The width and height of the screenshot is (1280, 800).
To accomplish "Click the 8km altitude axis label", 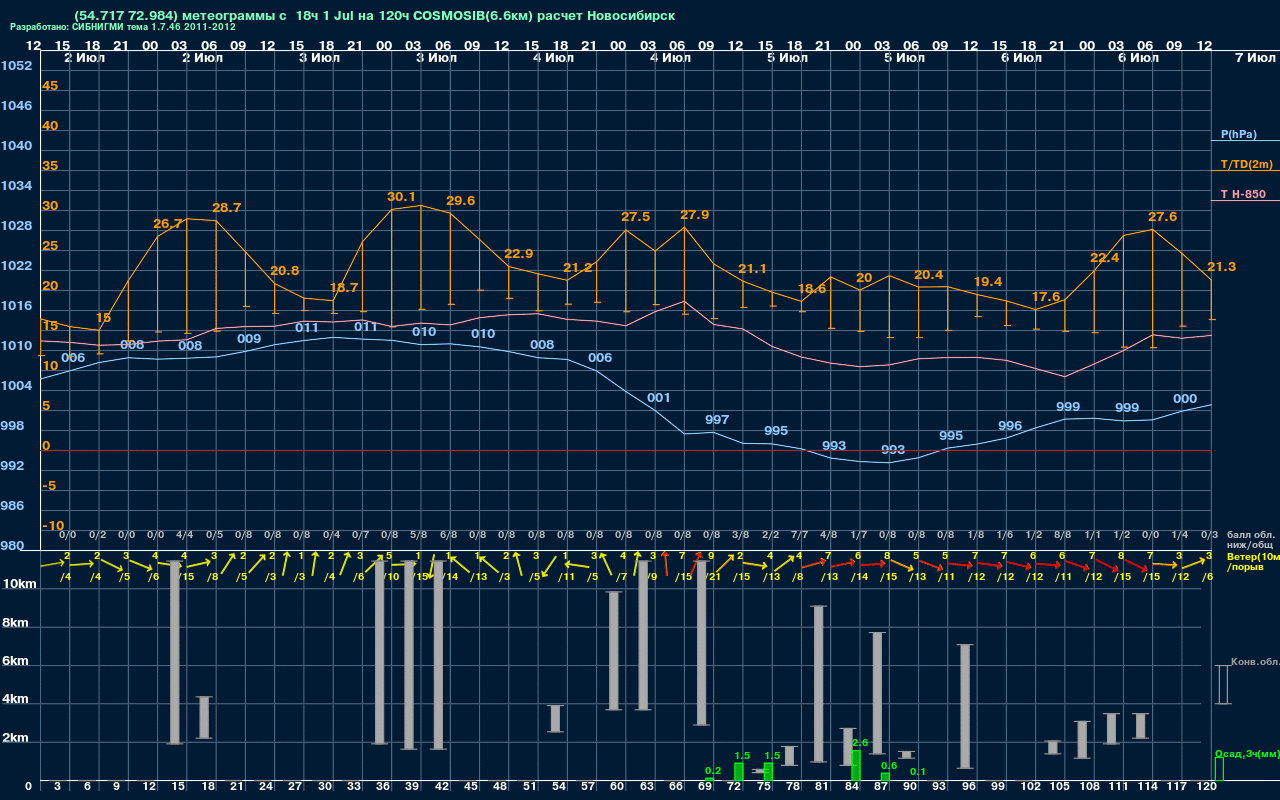I will 14,622.
